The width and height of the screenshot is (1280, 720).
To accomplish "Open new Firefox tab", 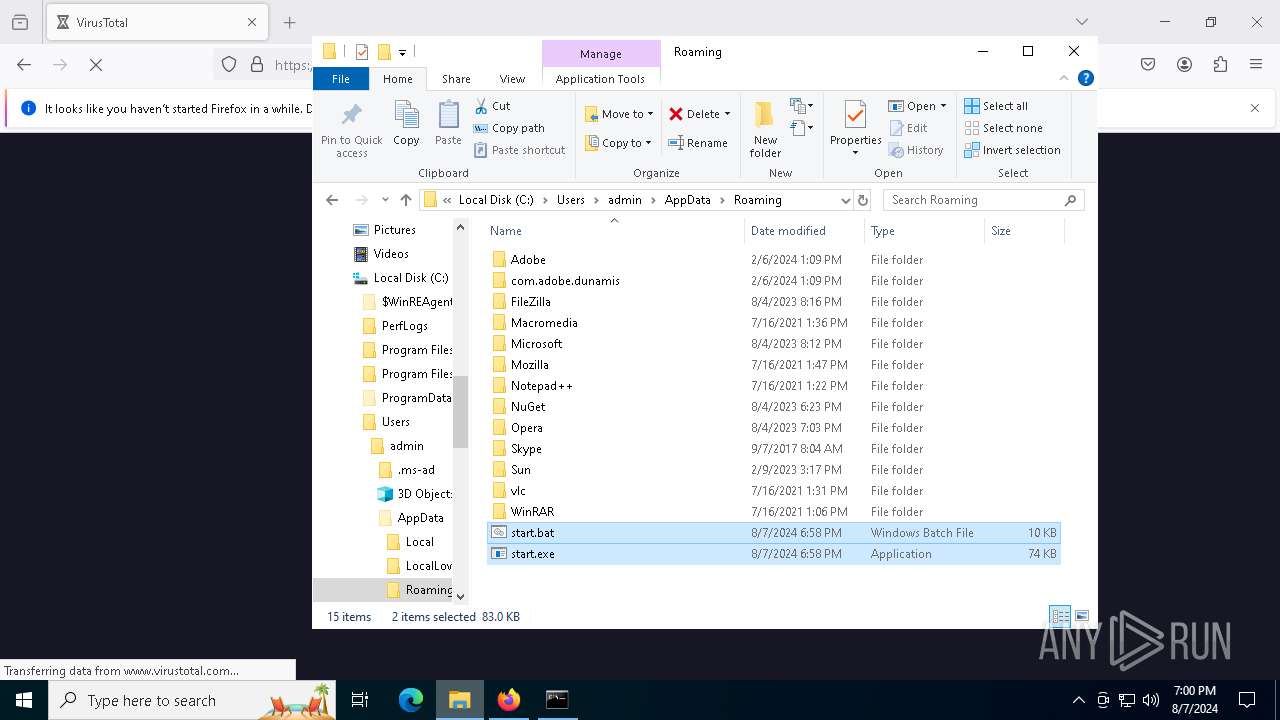I will [290, 22].
